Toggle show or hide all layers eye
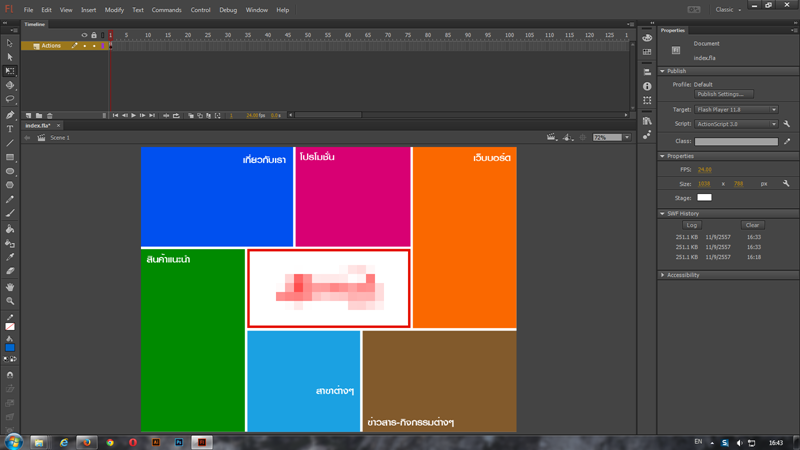Image resolution: width=800 pixels, height=450 pixels. click(84, 35)
